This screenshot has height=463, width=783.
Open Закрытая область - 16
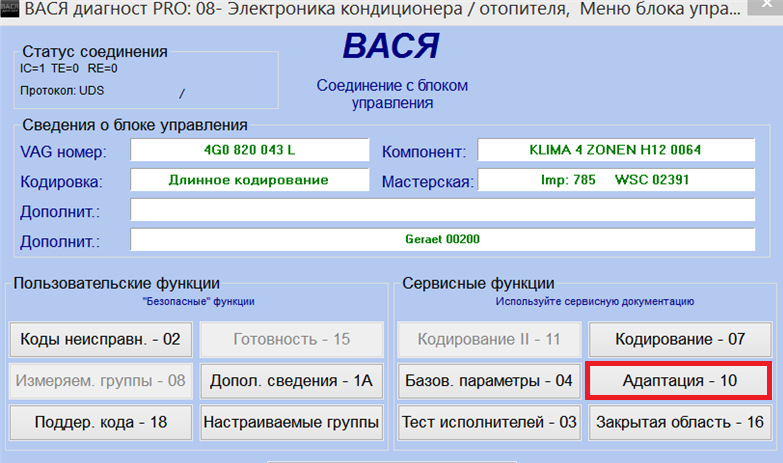[x=680, y=423]
